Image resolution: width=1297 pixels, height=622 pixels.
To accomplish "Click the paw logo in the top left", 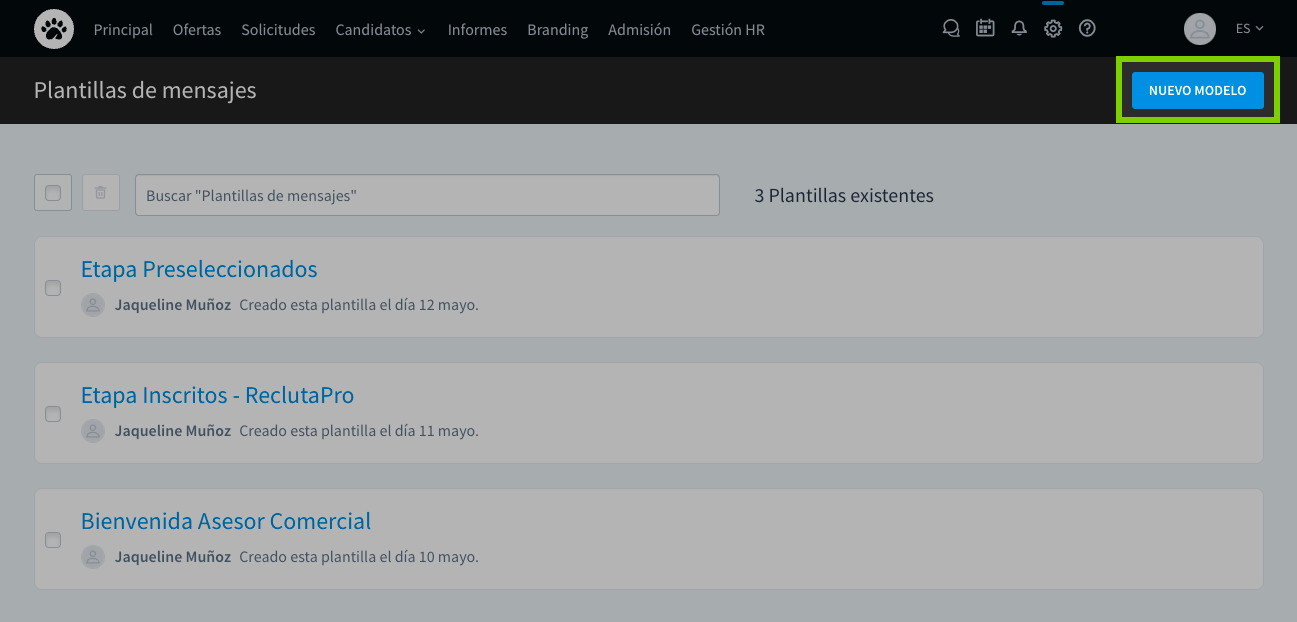I will tap(53, 28).
